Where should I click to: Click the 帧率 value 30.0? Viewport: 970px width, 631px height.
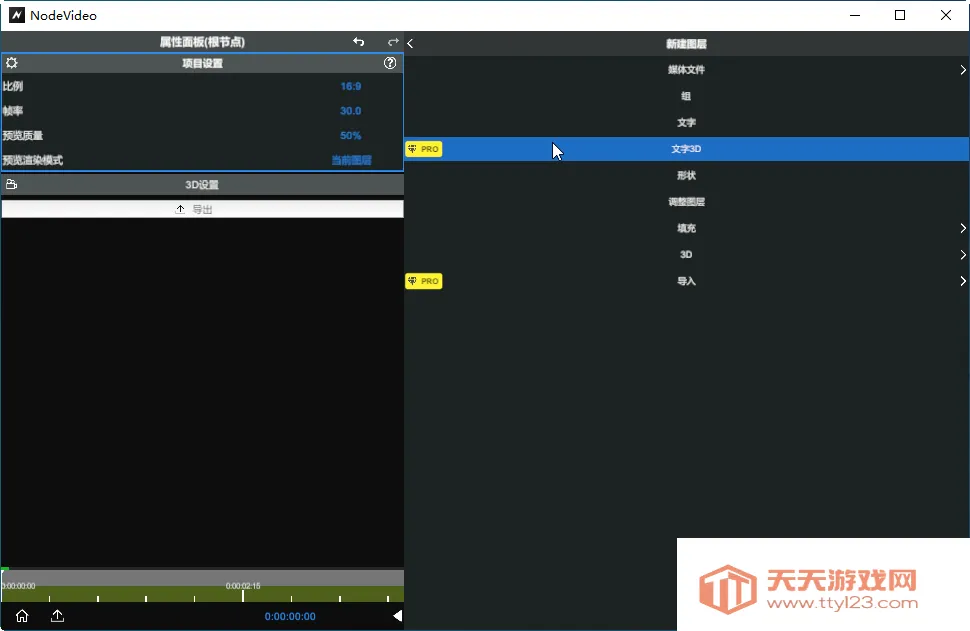[350, 111]
